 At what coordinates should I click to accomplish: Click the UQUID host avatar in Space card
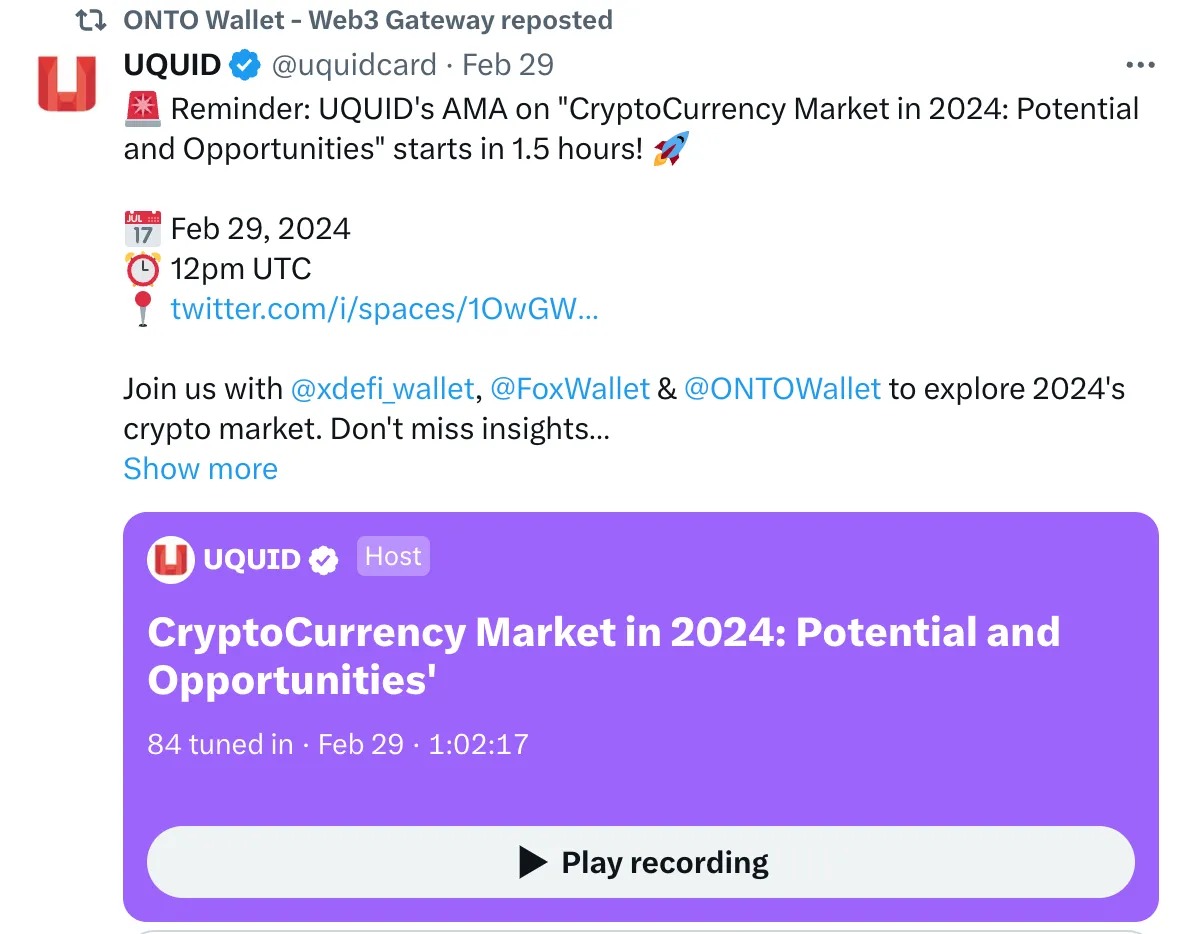[x=170, y=559]
